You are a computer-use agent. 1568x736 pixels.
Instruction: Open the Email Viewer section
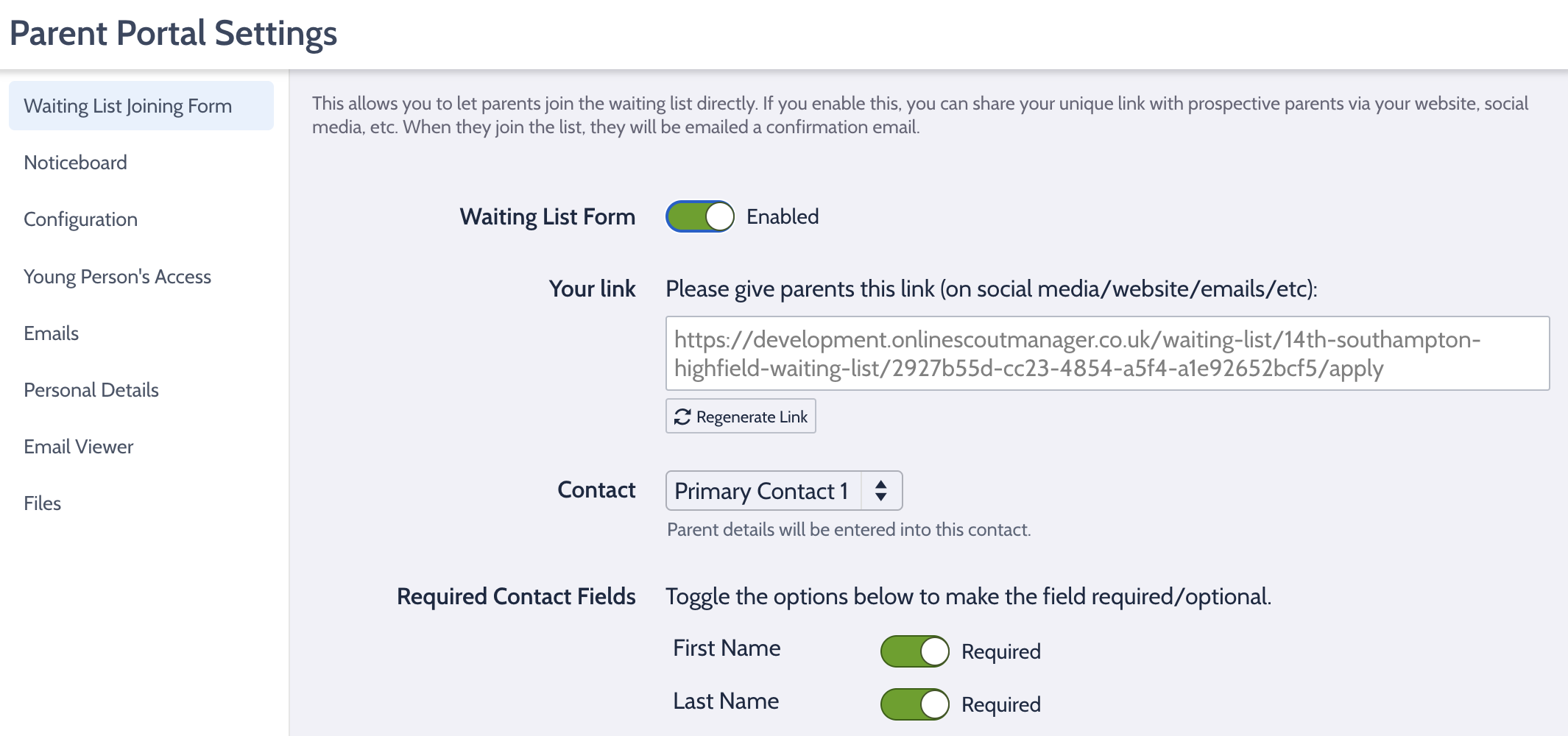coord(78,446)
